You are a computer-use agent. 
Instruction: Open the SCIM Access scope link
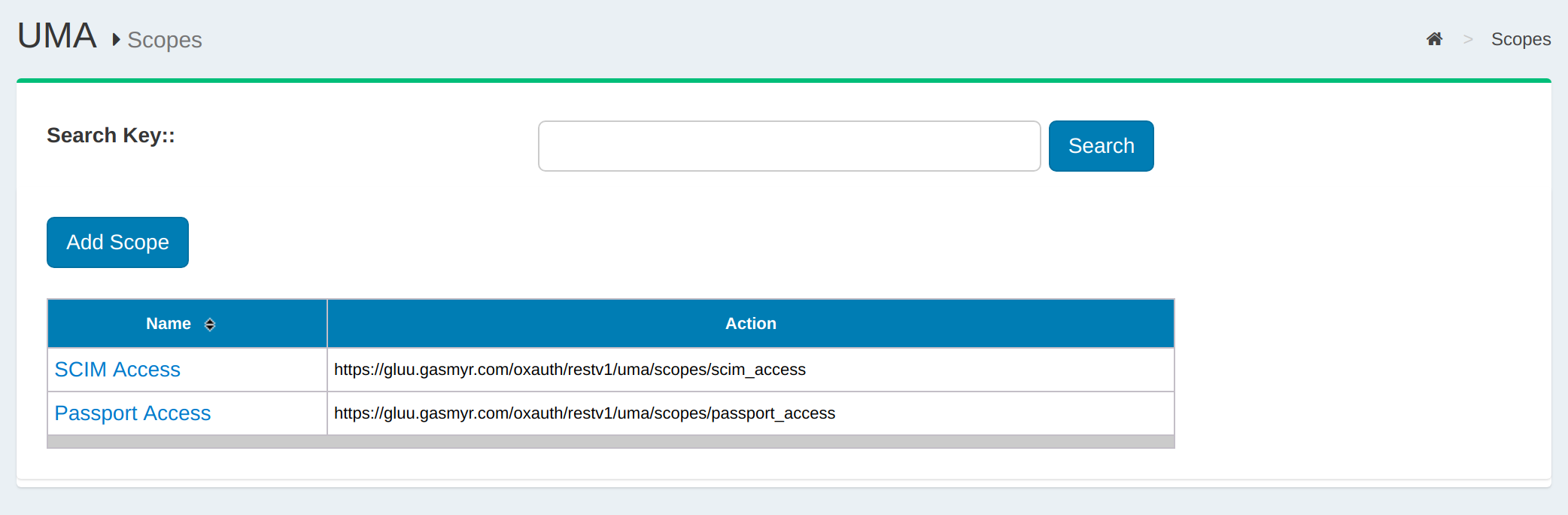(x=117, y=370)
